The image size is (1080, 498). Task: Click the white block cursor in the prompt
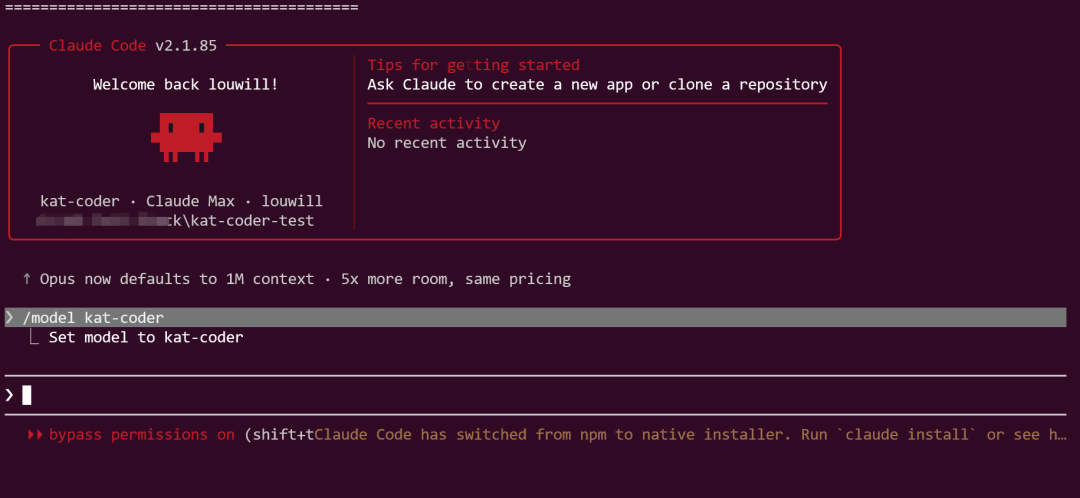click(27, 395)
